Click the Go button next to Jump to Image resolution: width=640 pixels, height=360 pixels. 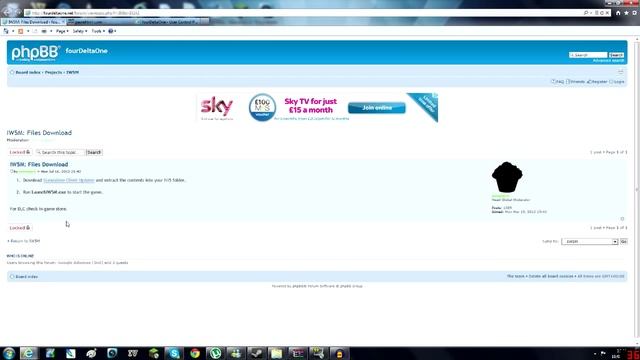point(623,242)
